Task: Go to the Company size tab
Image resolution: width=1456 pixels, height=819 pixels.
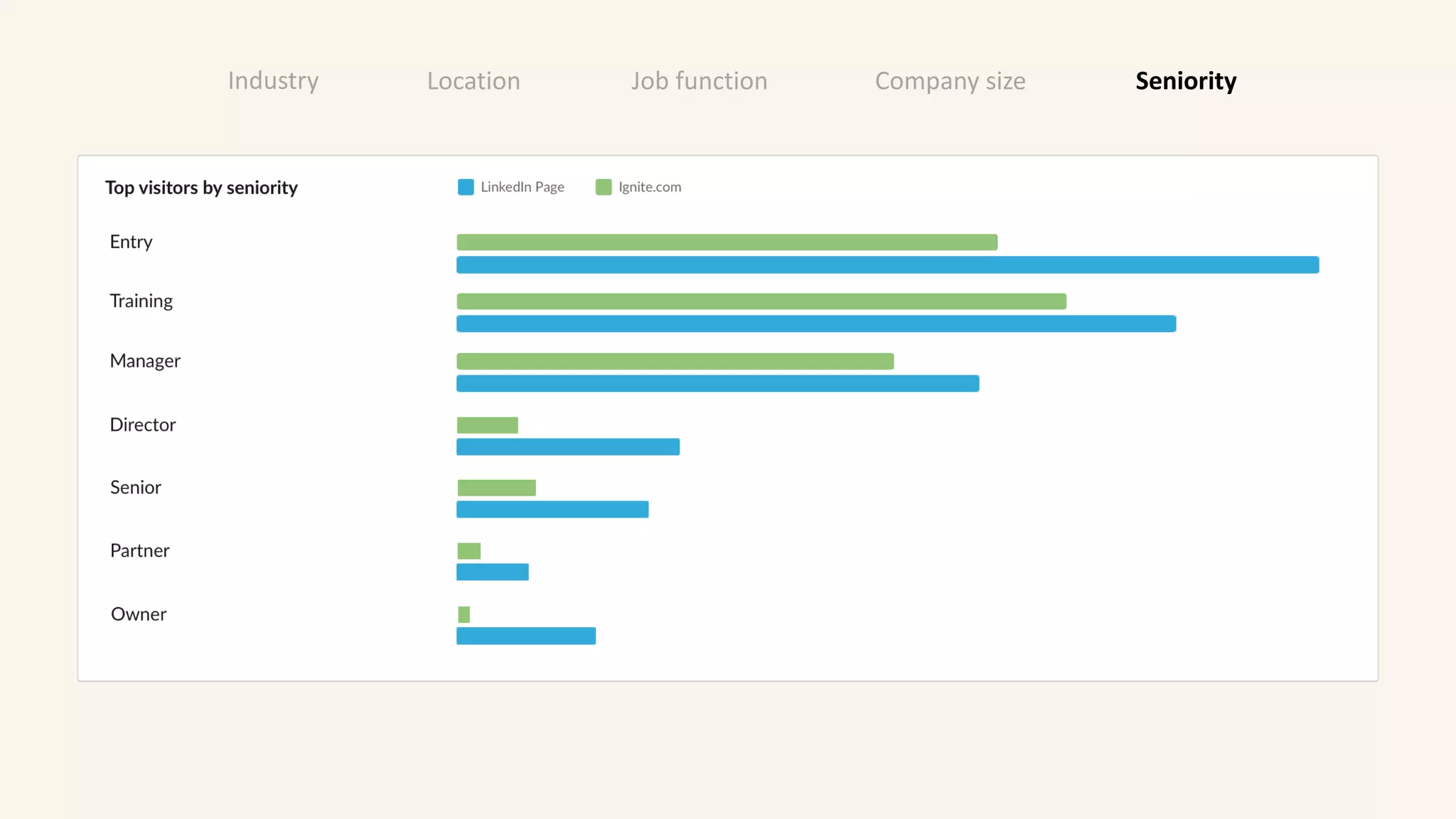Action: pos(950,81)
